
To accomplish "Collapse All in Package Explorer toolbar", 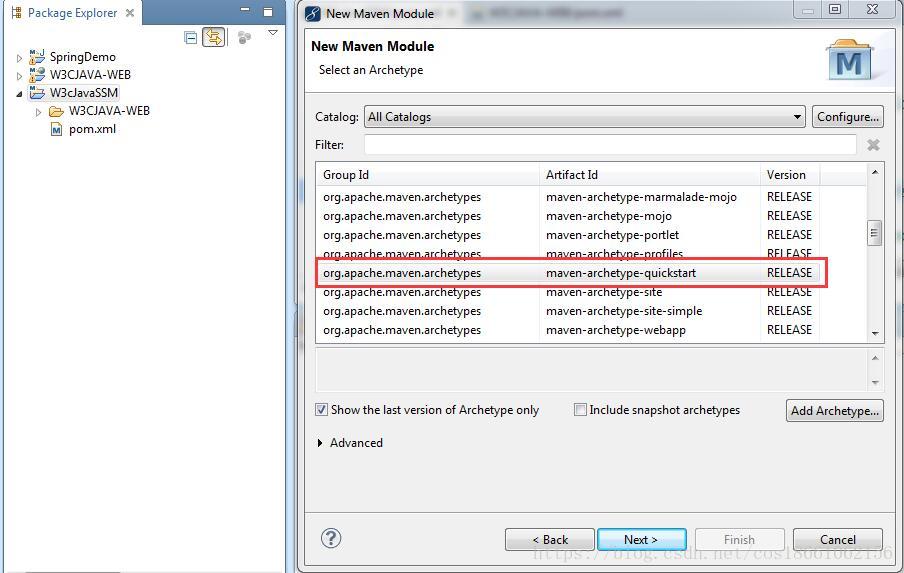I will click(x=190, y=38).
